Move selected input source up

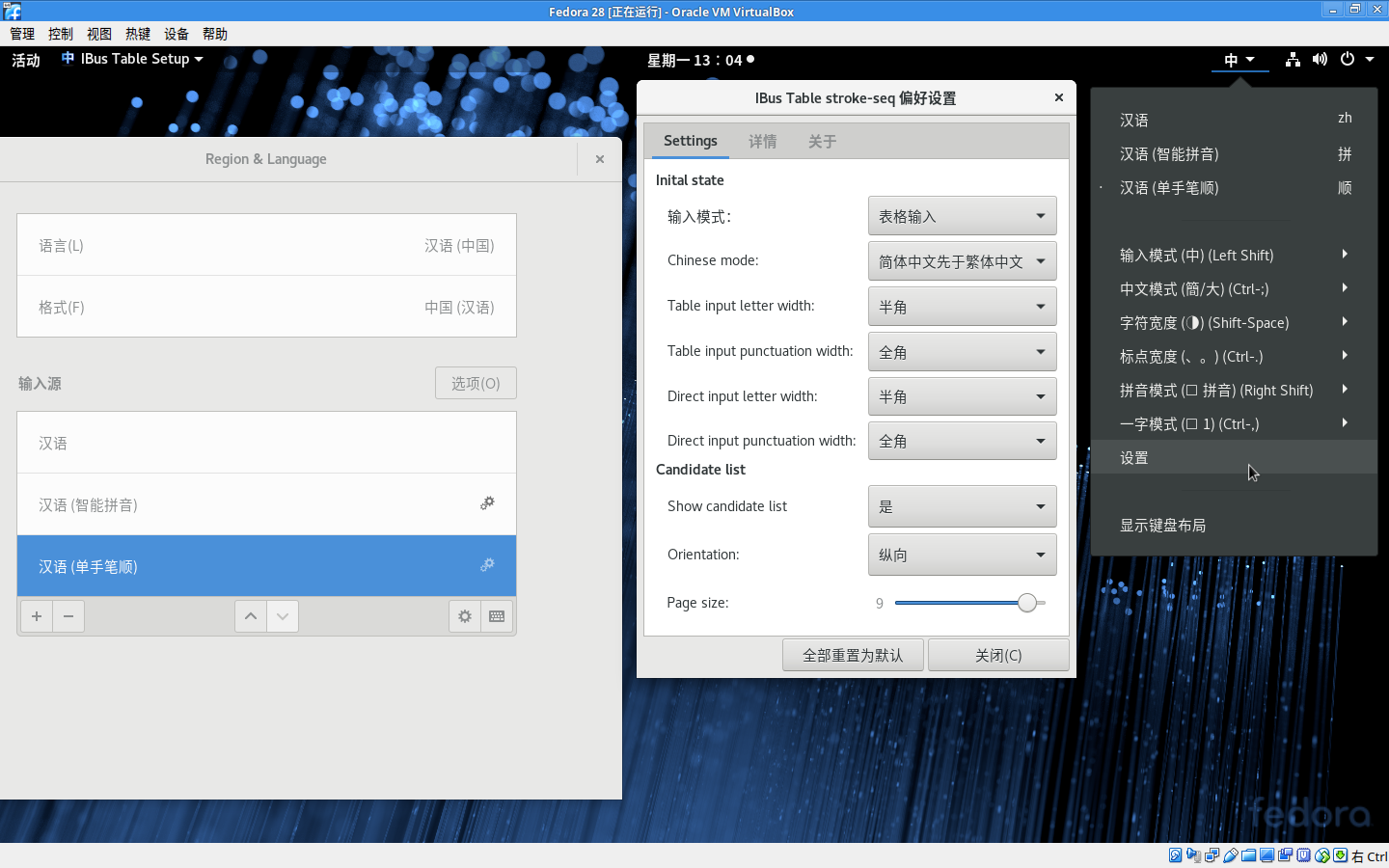click(251, 616)
